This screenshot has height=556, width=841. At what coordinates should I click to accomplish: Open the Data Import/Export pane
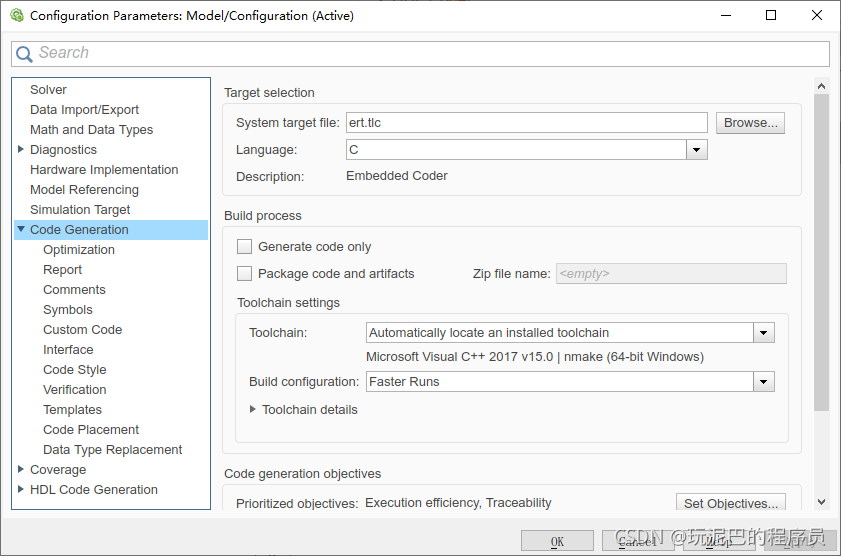[x=84, y=109]
